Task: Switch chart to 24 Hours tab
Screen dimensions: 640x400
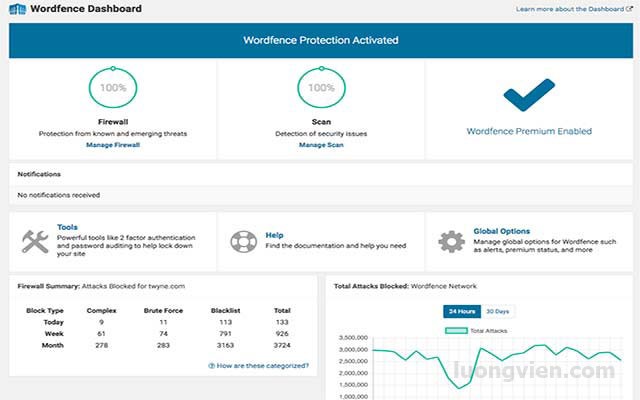Action: (462, 311)
